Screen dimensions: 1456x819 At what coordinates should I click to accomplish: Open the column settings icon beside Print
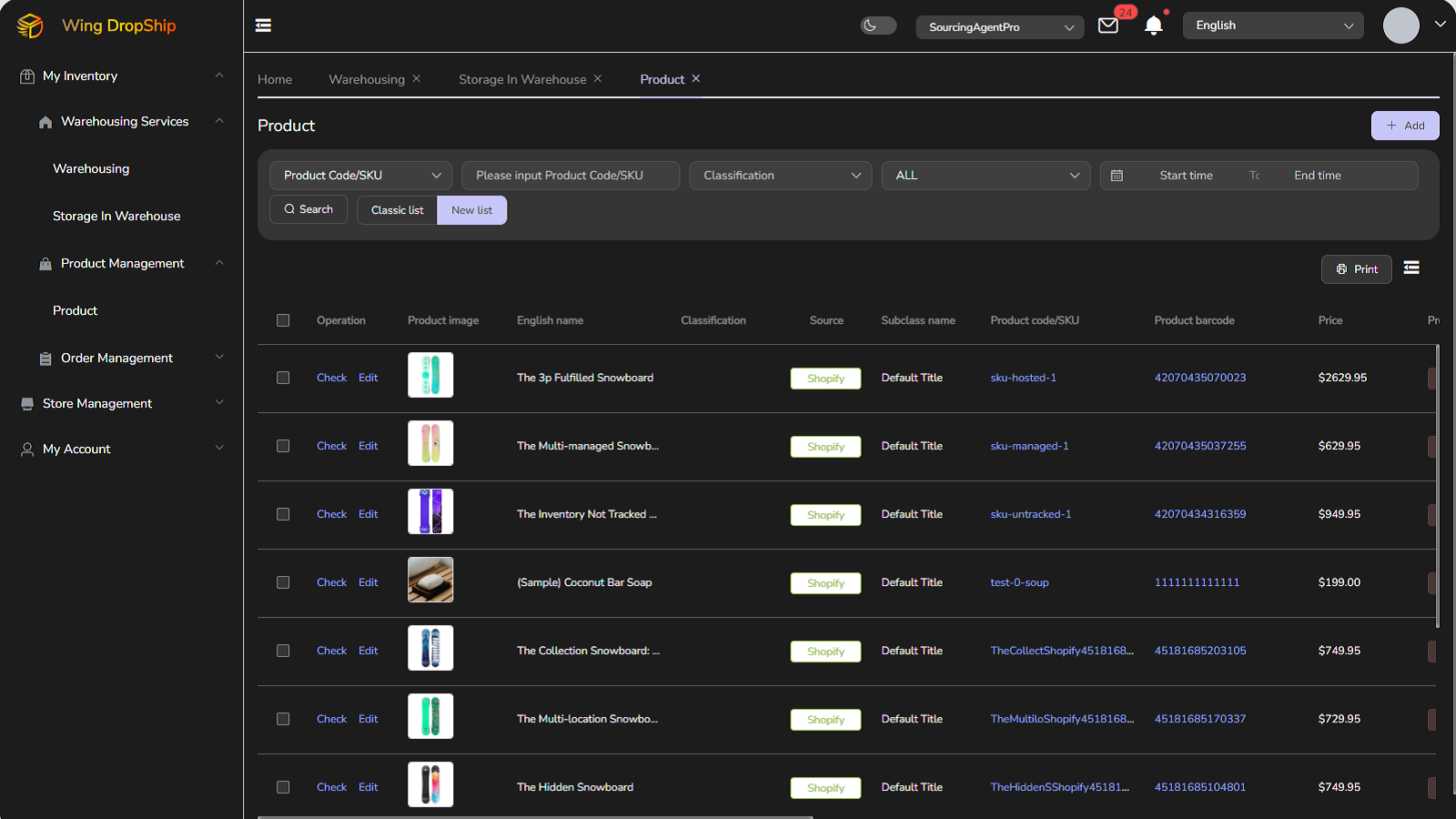1411,268
